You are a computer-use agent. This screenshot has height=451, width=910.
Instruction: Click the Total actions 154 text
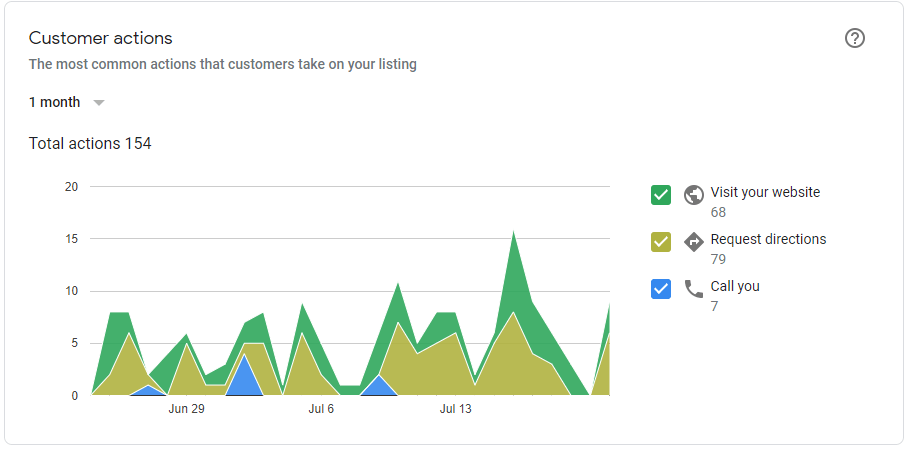(x=90, y=143)
